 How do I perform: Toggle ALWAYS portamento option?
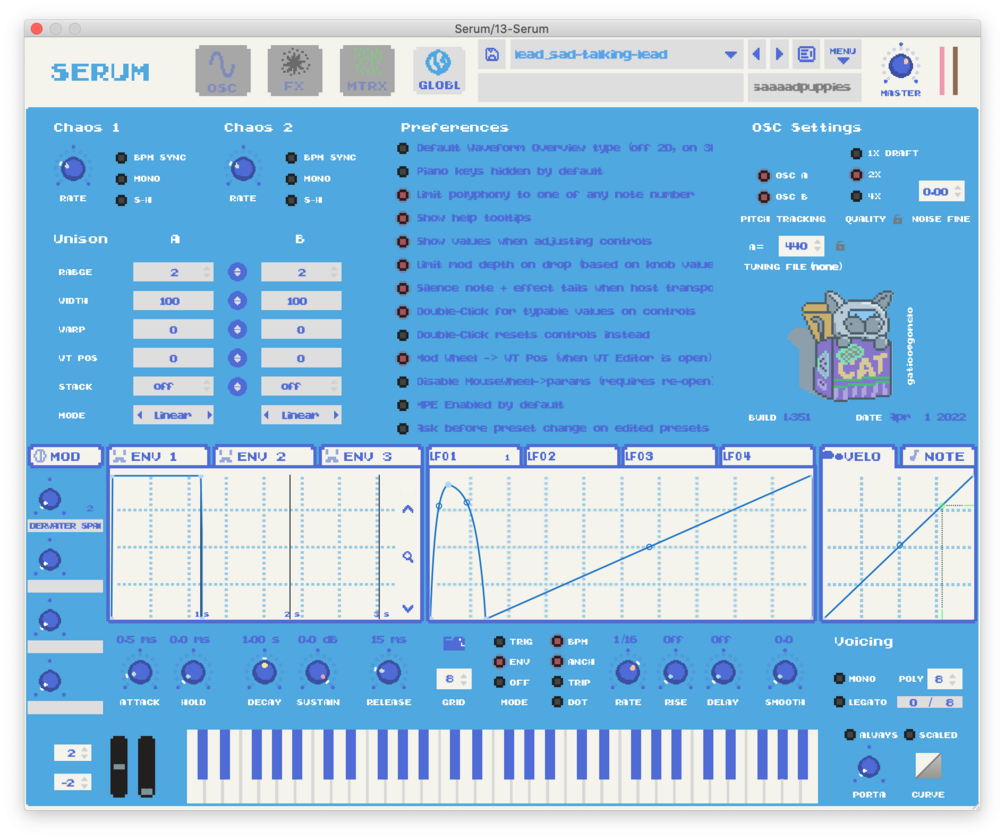(850, 735)
